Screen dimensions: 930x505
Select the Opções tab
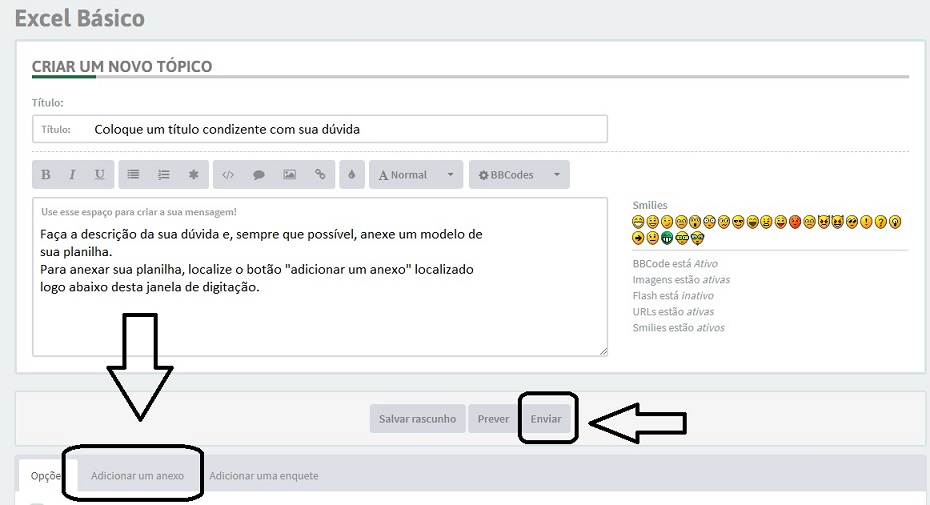[x=46, y=475]
